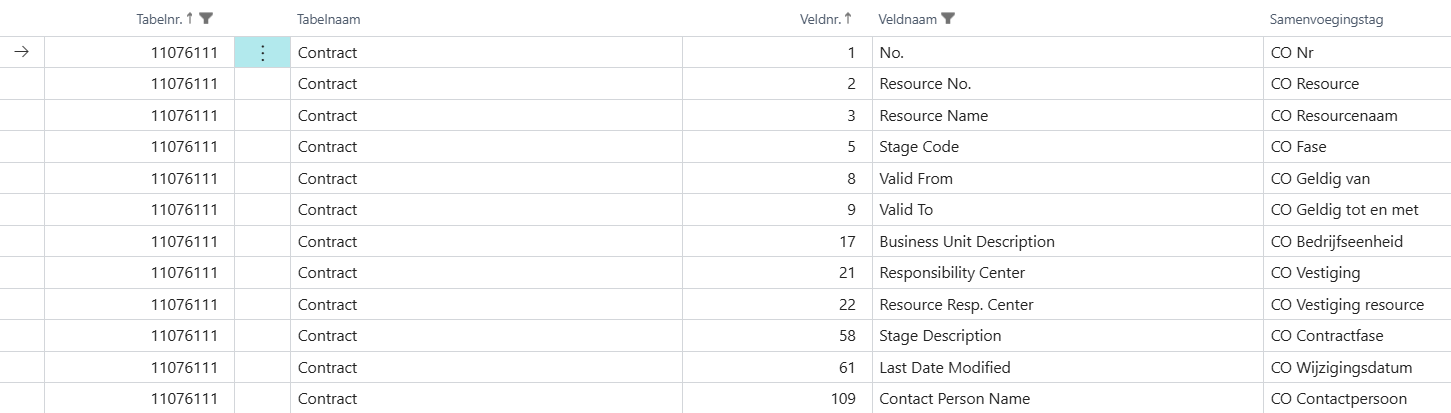
Task: Click sort arrow next to Tabelnr. header
Action: click(x=190, y=18)
